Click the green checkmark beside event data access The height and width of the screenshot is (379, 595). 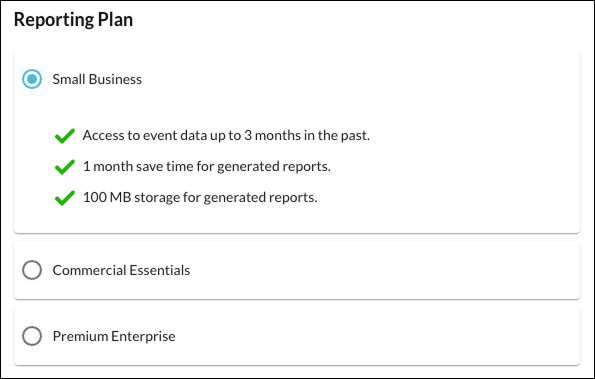[x=65, y=136]
